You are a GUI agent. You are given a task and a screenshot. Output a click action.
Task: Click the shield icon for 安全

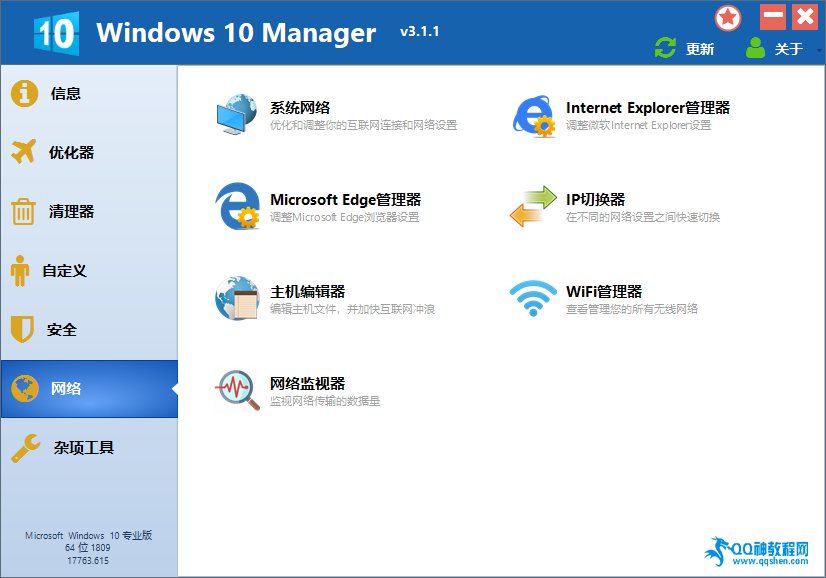coord(22,329)
